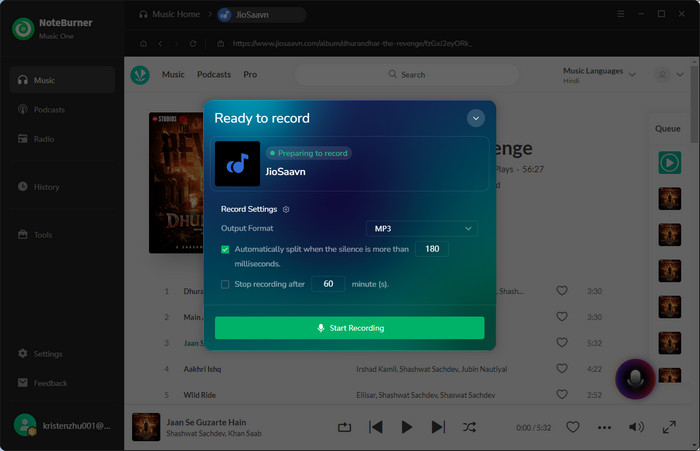
Task: Open Music tab in JioSaavn header
Action: pos(173,75)
